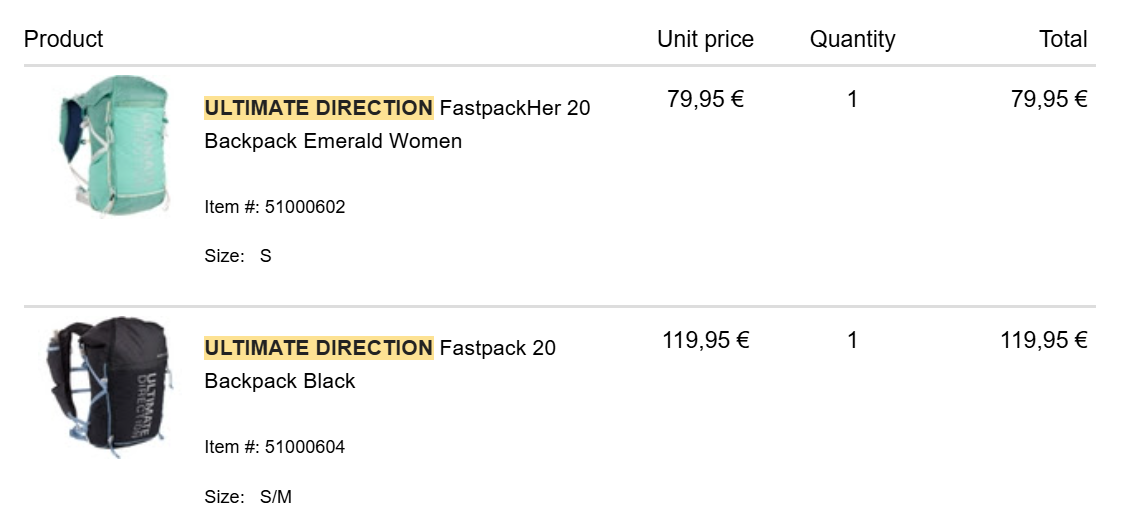This screenshot has height=532, width=1135.
Task: Open the FastpackHer 20 Backpack Emerald Women link
Action: [397, 125]
